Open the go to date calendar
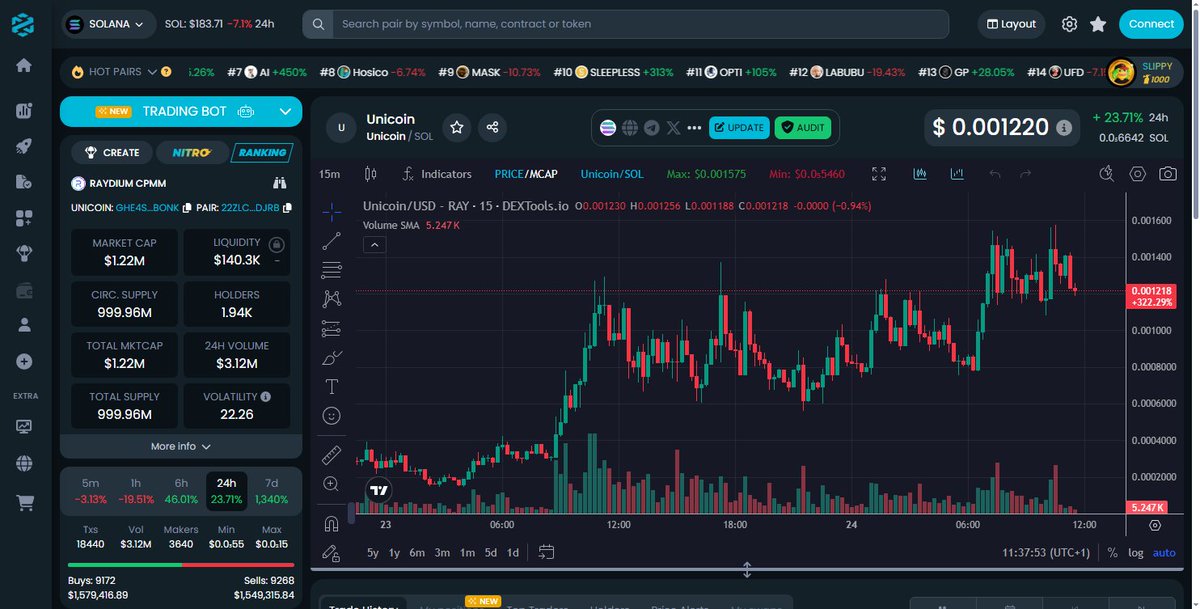 click(x=546, y=552)
